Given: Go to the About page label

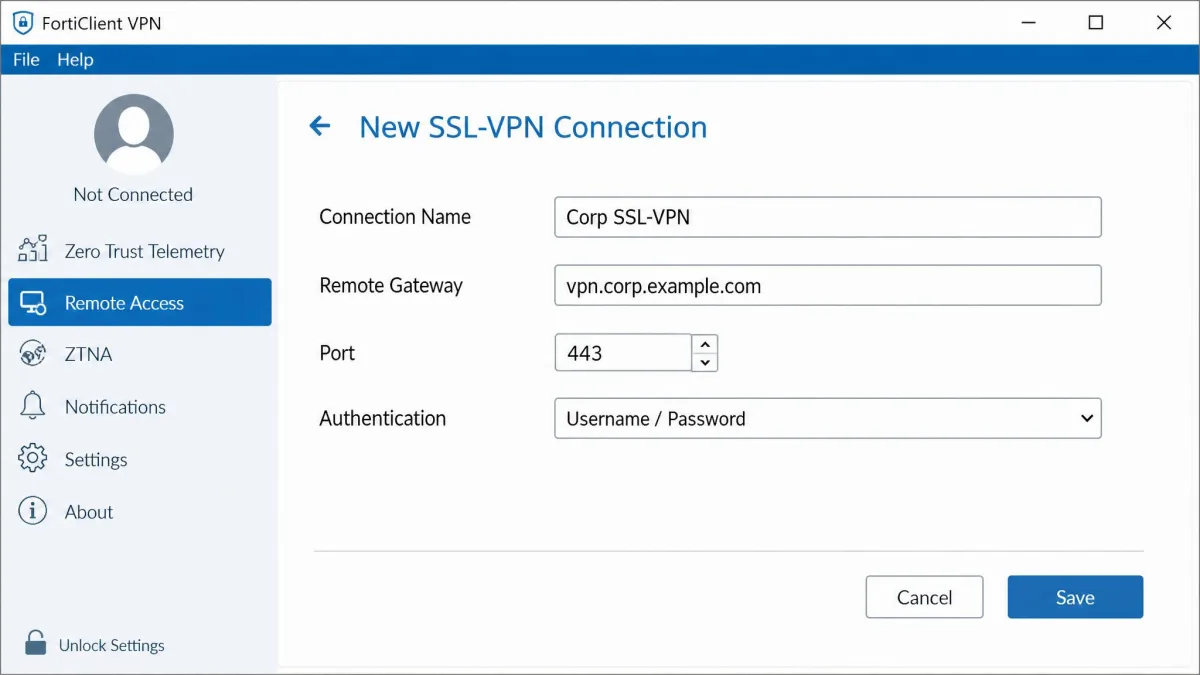Looking at the screenshot, I should [x=89, y=512].
